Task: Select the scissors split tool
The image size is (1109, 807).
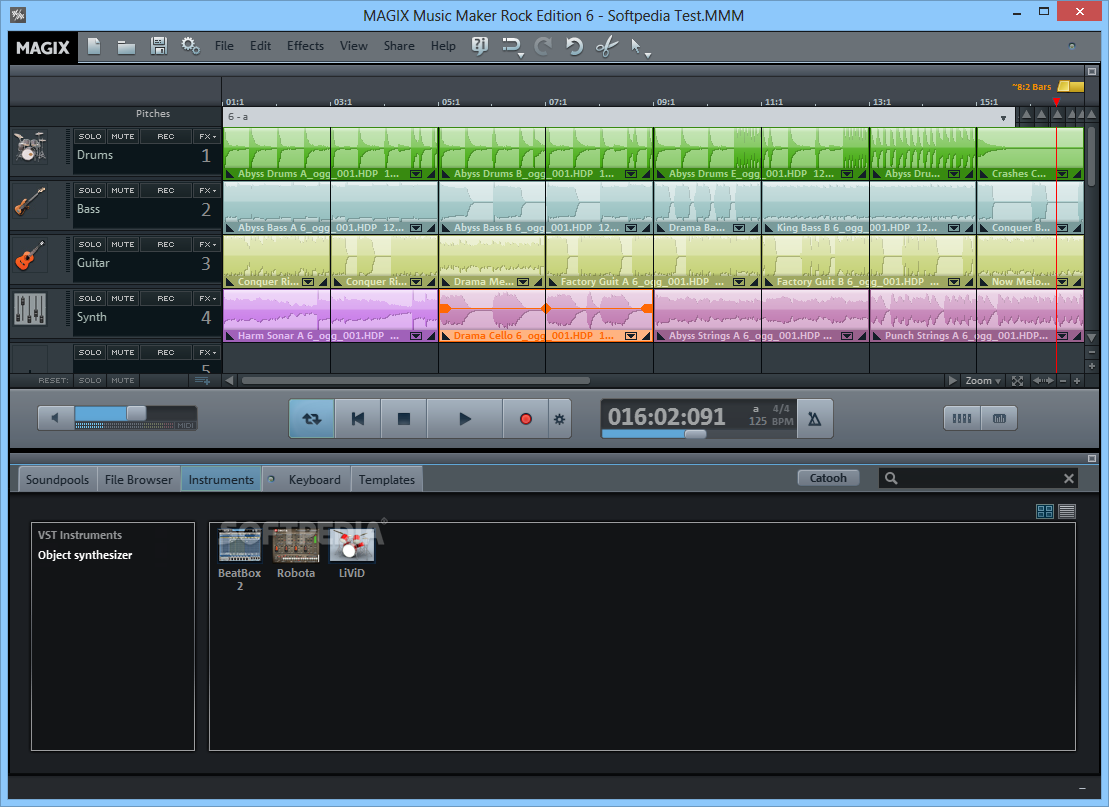Action: (606, 47)
